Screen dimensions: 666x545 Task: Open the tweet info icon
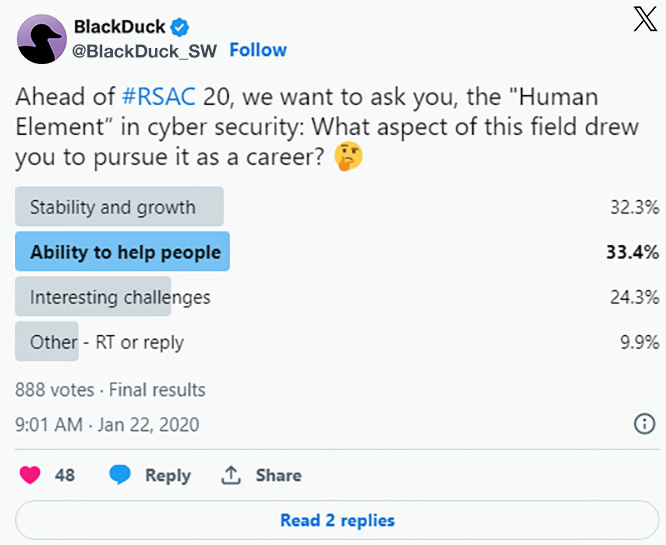(645, 425)
